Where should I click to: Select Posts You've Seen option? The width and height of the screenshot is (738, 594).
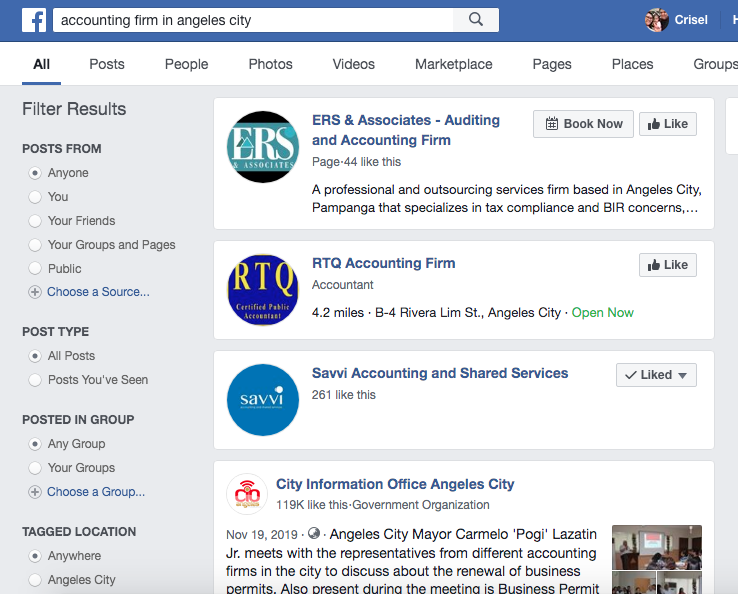[35, 380]
